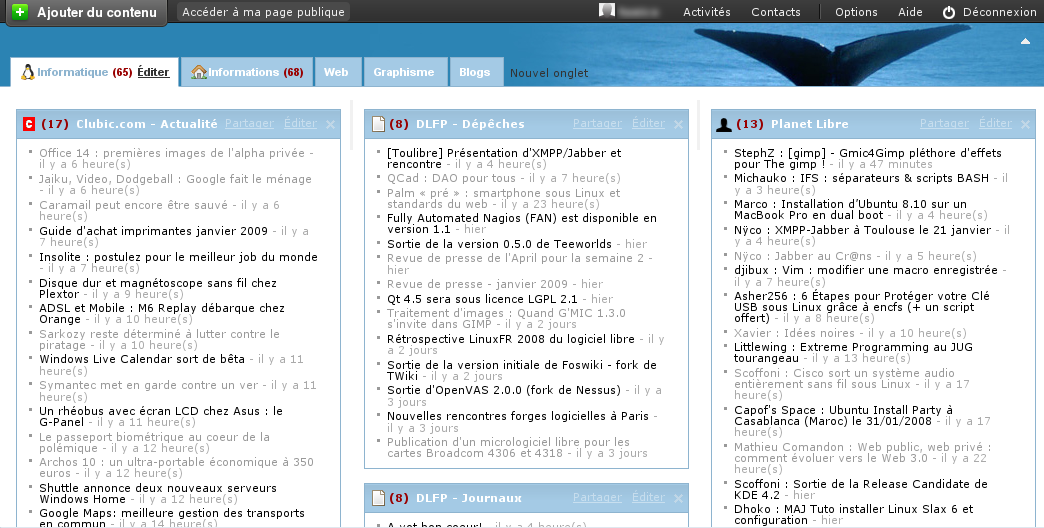The image size is (1044, 528).
Task: Click Éditer on DLFP - Journaux widget
Action: (x=649, y=497)
